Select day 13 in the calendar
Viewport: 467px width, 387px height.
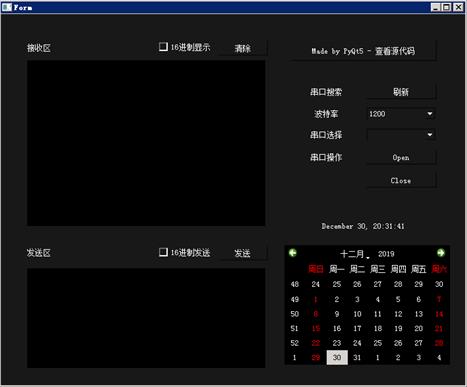pyautogui.click(x=419, y=314)
